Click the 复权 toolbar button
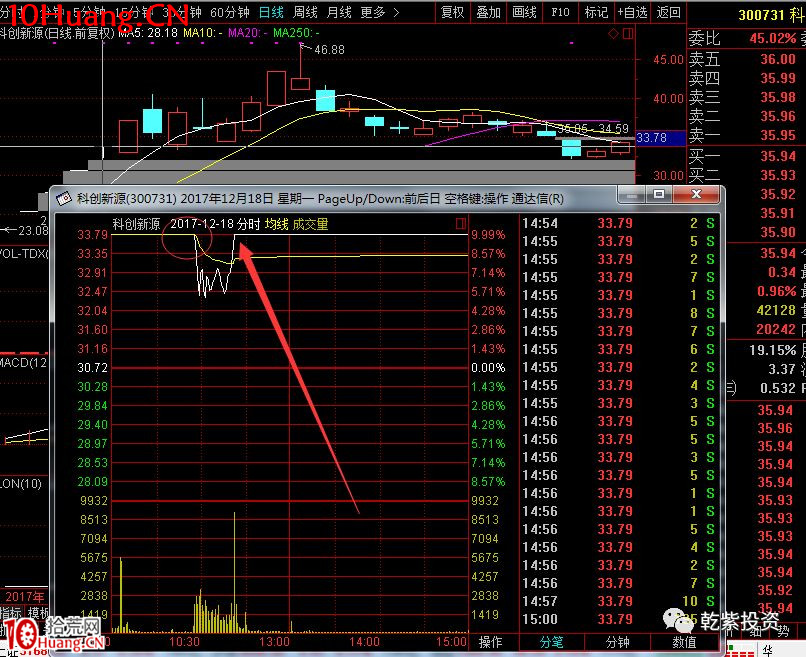Screen dimensions: 806x657 click(452, 12)
